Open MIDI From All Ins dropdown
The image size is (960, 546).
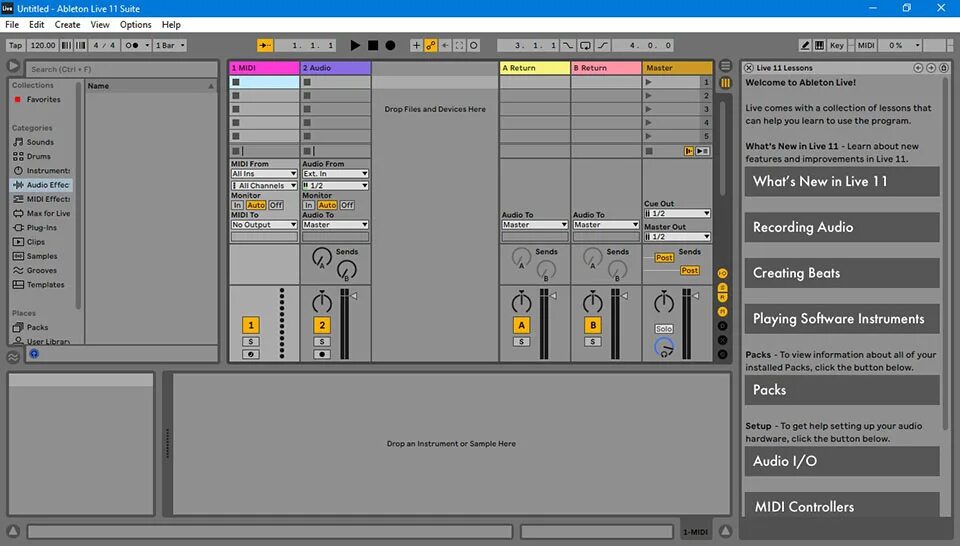[x=264, y=174]
